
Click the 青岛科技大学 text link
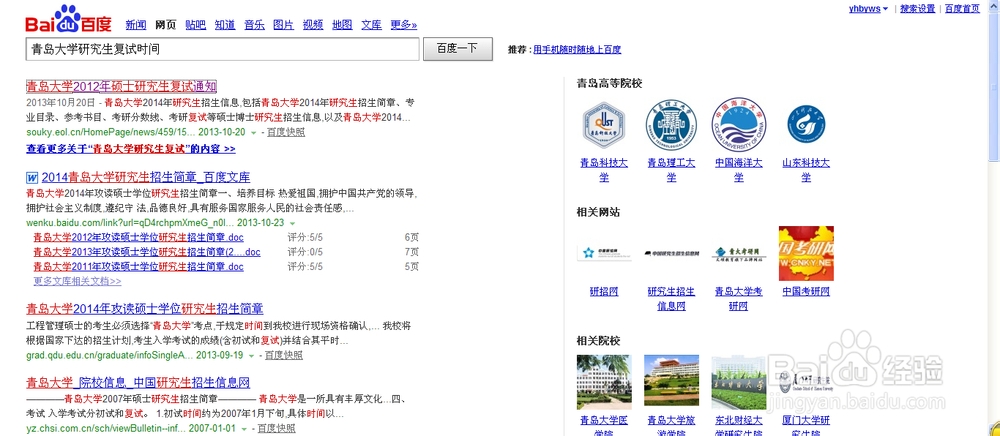(x=604, y=170)
